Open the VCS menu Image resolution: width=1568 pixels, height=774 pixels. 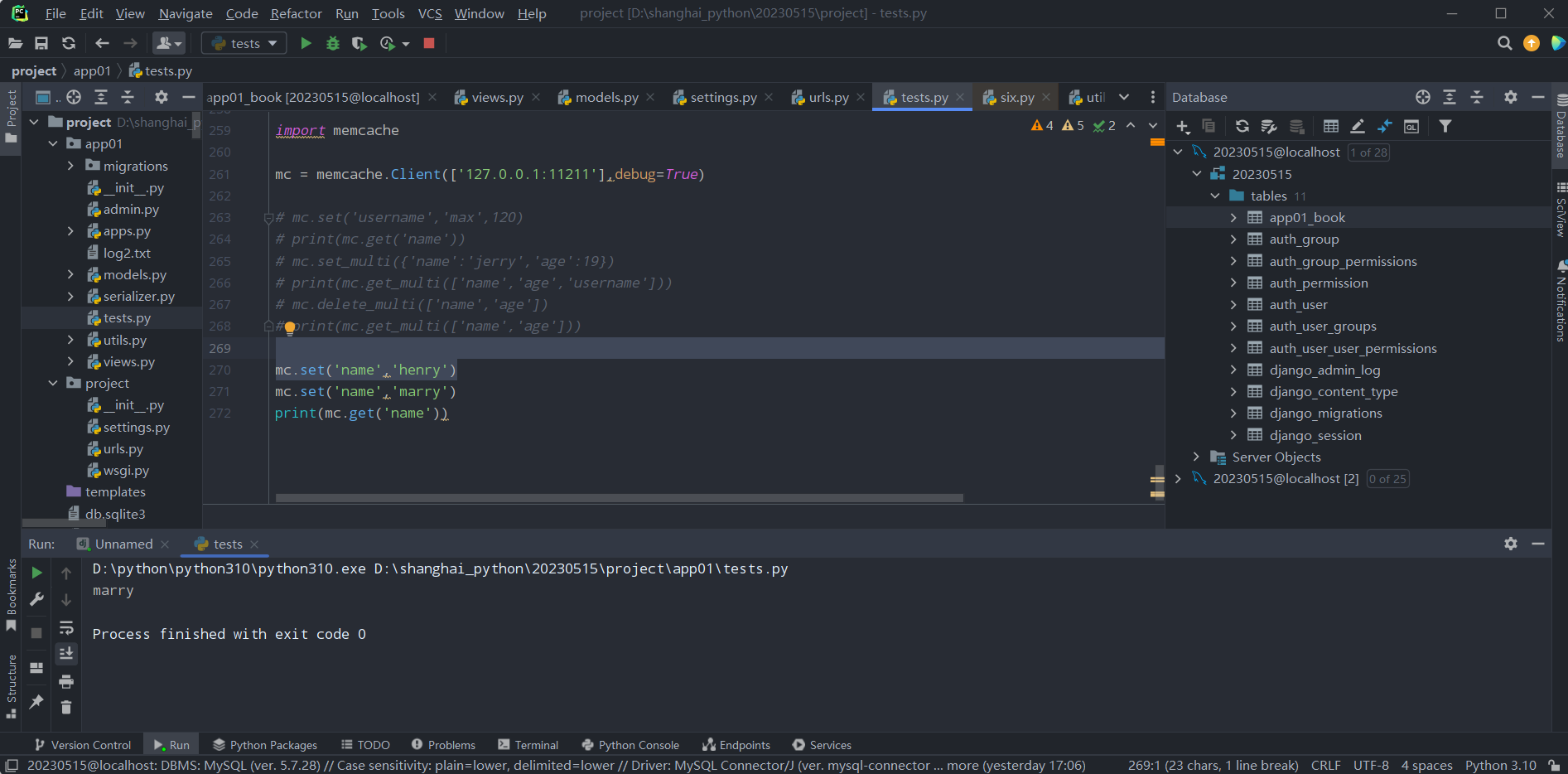pyautogui.click(x=430, y=13)
